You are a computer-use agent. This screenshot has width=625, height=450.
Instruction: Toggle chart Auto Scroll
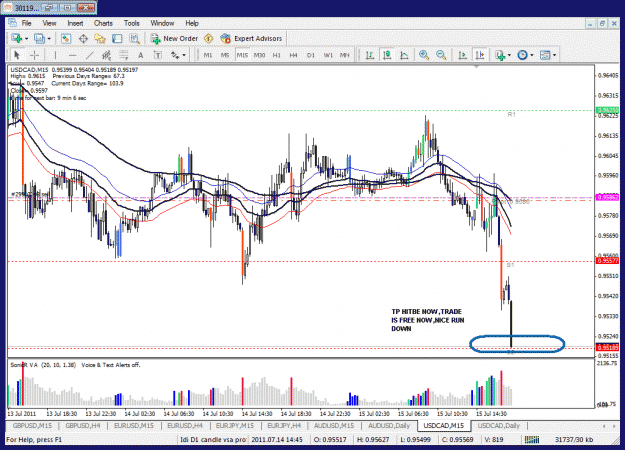tap(462, 55)
